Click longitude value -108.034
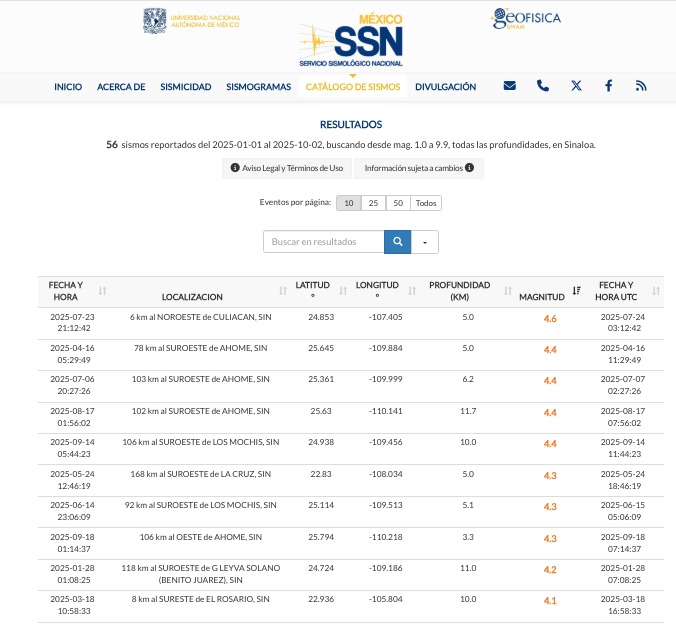 [385, 474]
